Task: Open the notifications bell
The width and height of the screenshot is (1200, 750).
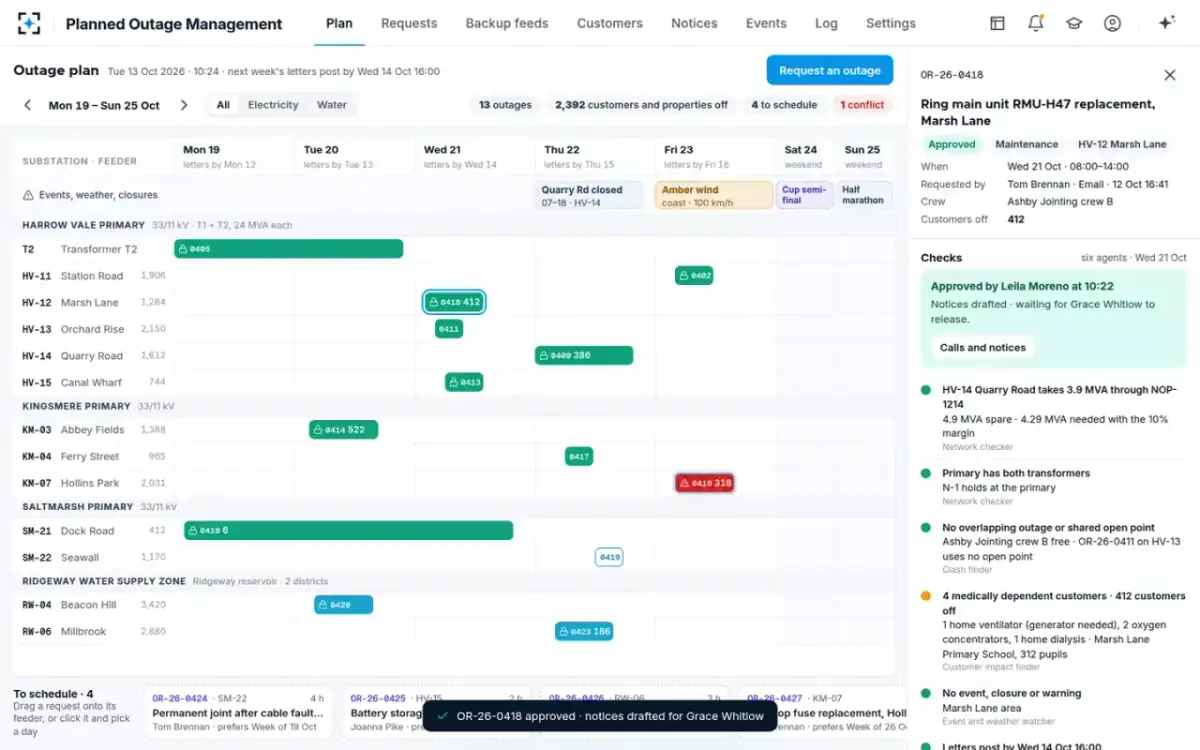Action: point(1036,23)
